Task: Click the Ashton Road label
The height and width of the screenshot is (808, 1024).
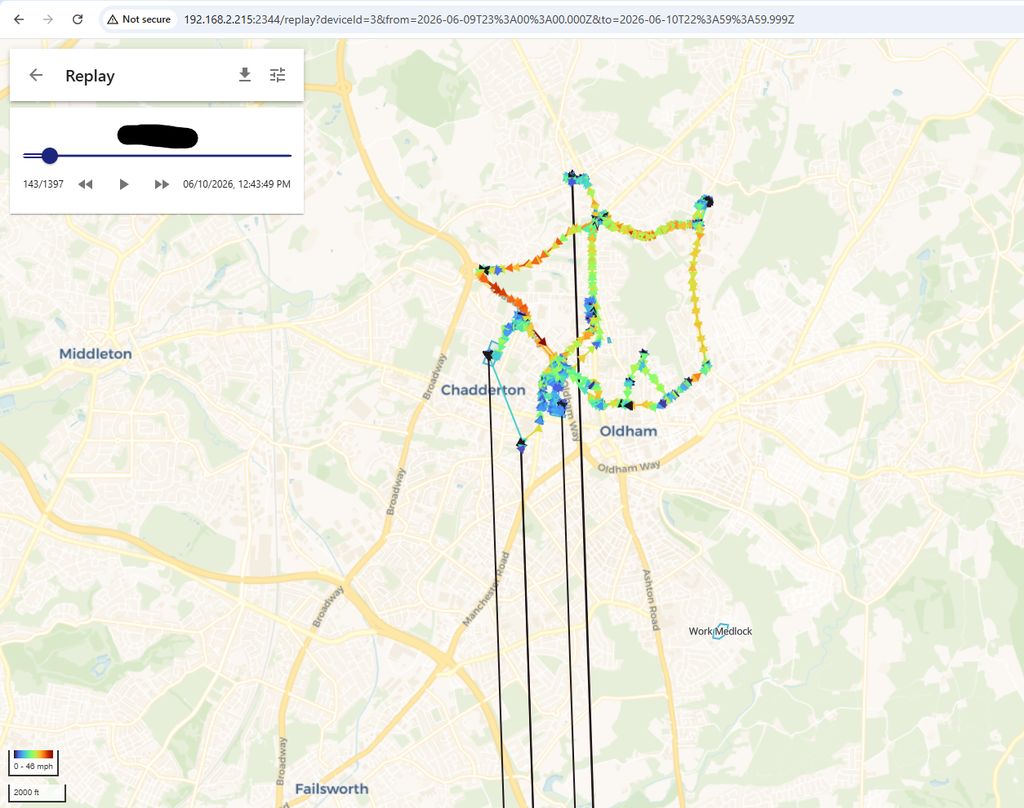Action: (x=651, y=600)
